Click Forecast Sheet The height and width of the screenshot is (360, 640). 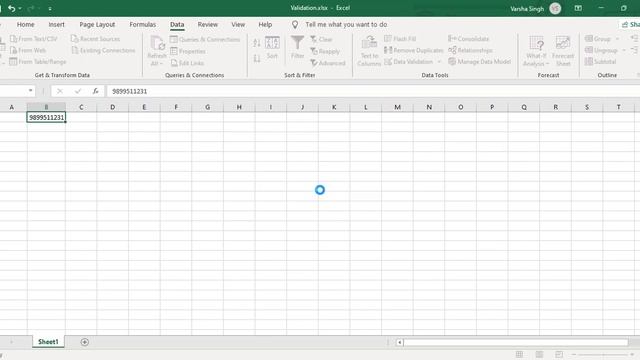pyautogui.click(x=563, y=51)
